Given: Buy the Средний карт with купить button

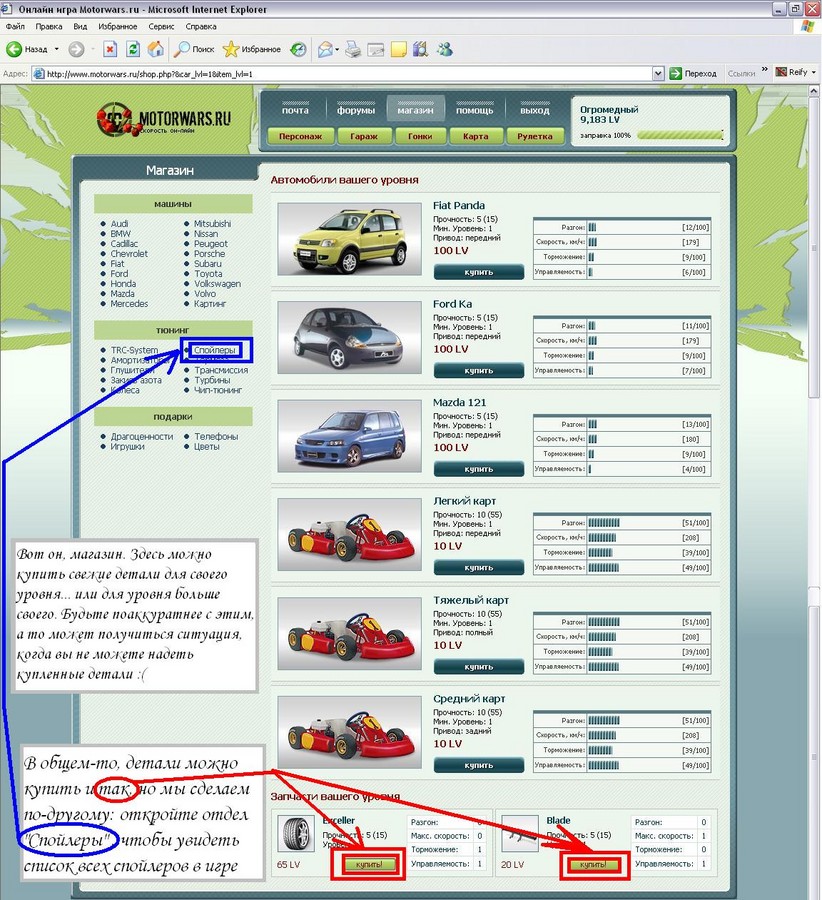Looking at the screenshot, I should [x=479, y=765].
